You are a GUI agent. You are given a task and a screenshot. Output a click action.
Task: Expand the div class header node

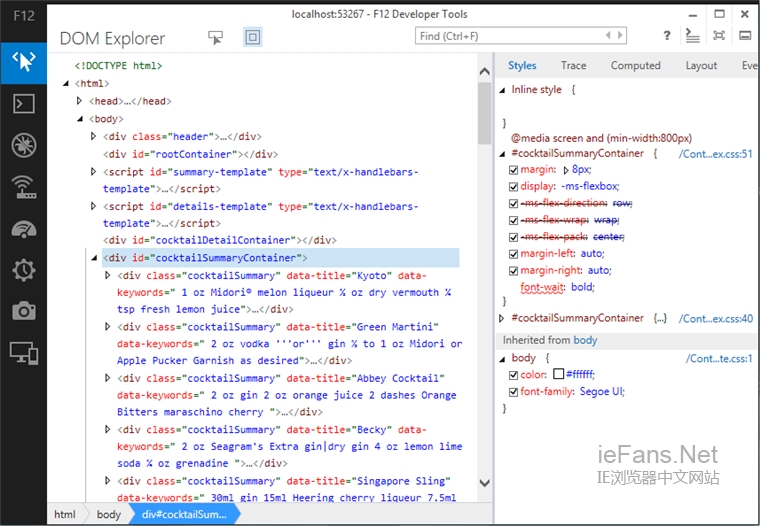pyautogui.click(x=94, y=136)
